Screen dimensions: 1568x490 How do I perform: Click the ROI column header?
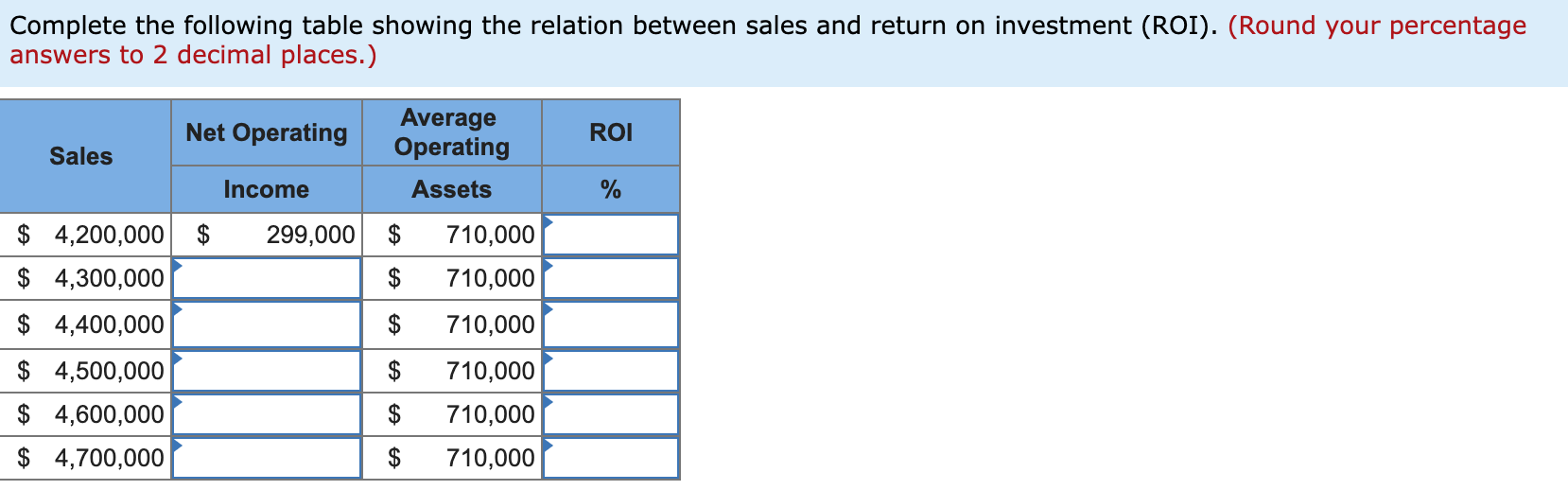click(611, 133)
